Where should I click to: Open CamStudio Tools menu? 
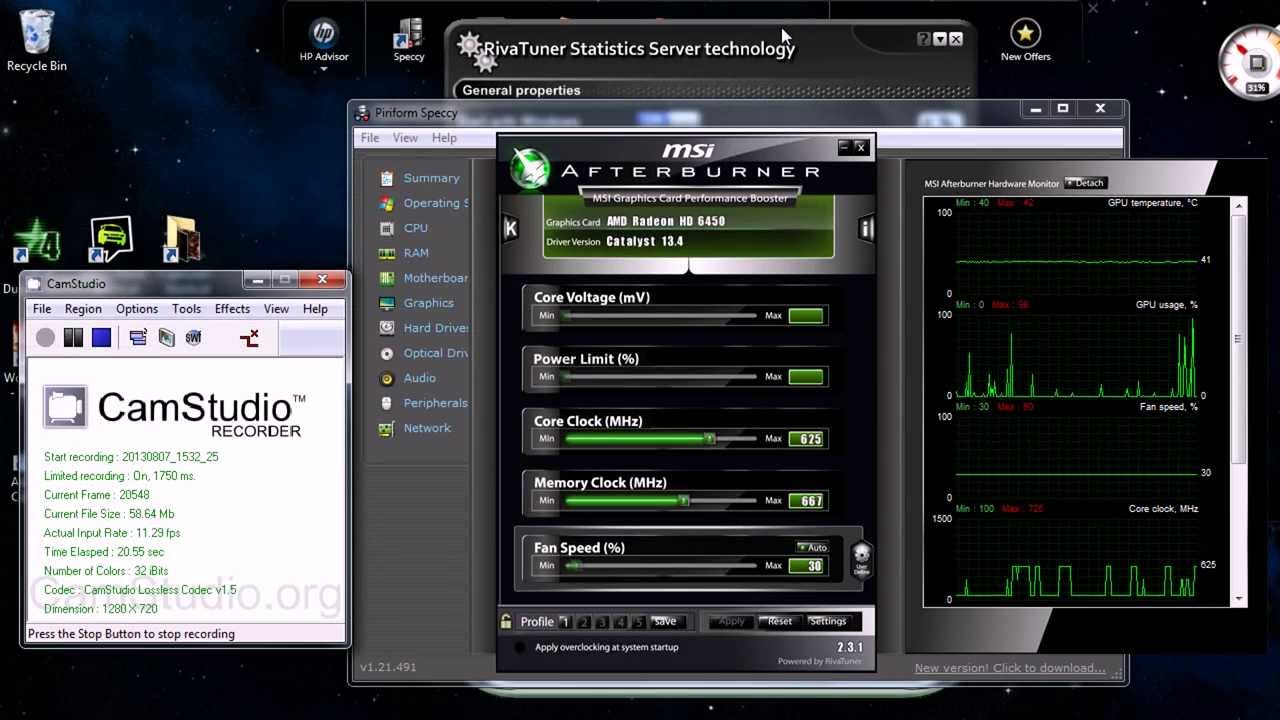(186, 309)
